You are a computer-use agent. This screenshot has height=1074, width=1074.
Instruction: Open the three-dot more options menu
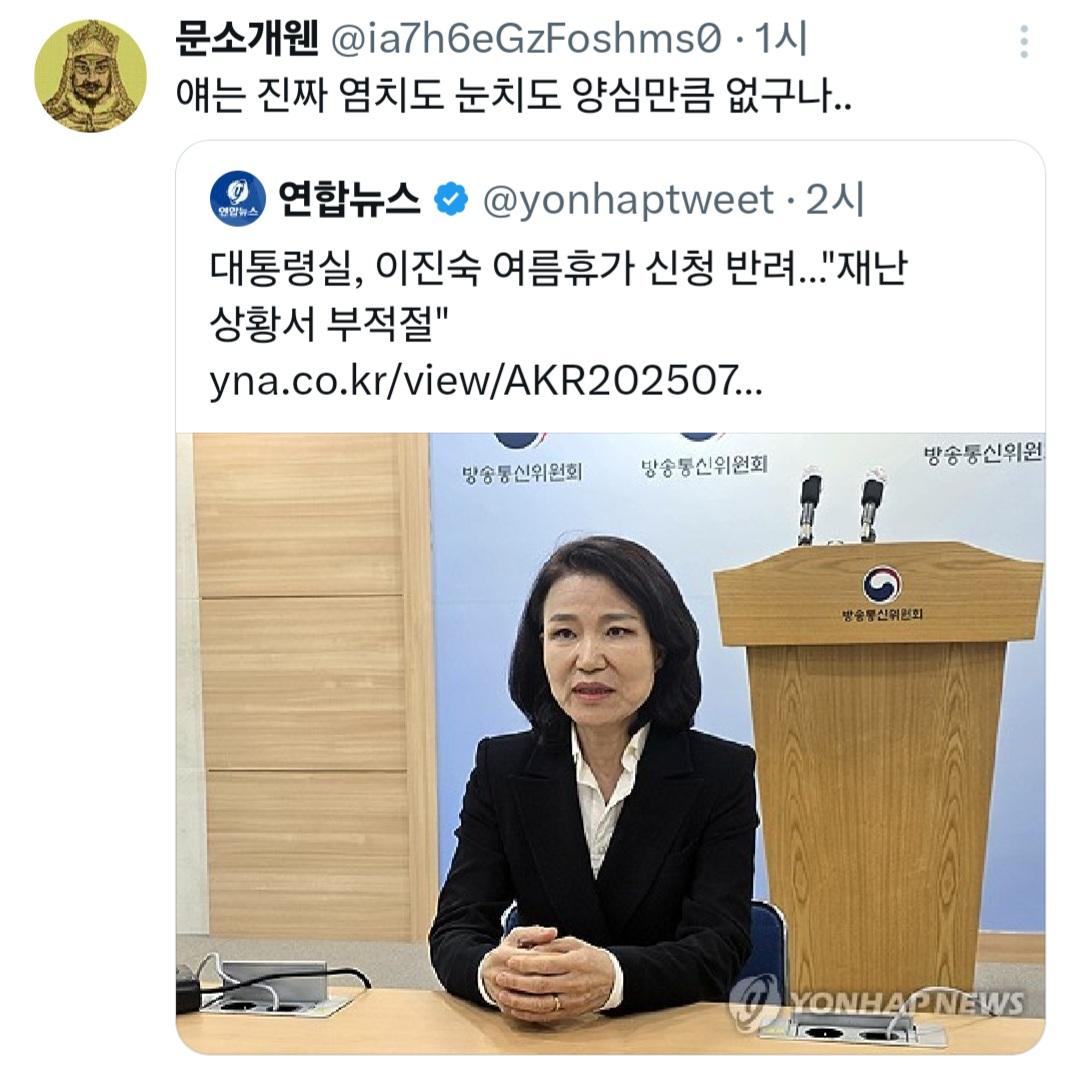pyautogui.click(x=1023, y=42)
